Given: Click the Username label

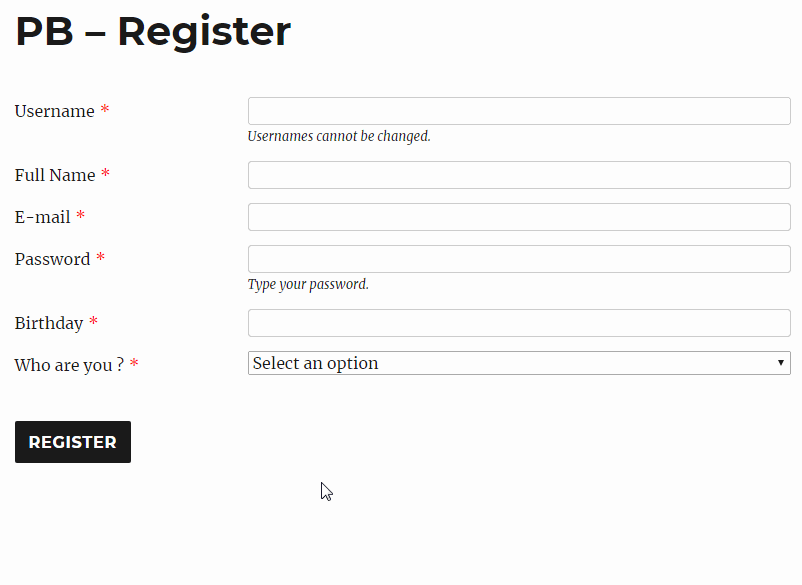Looking at the screenshot, I should point(54,111).
